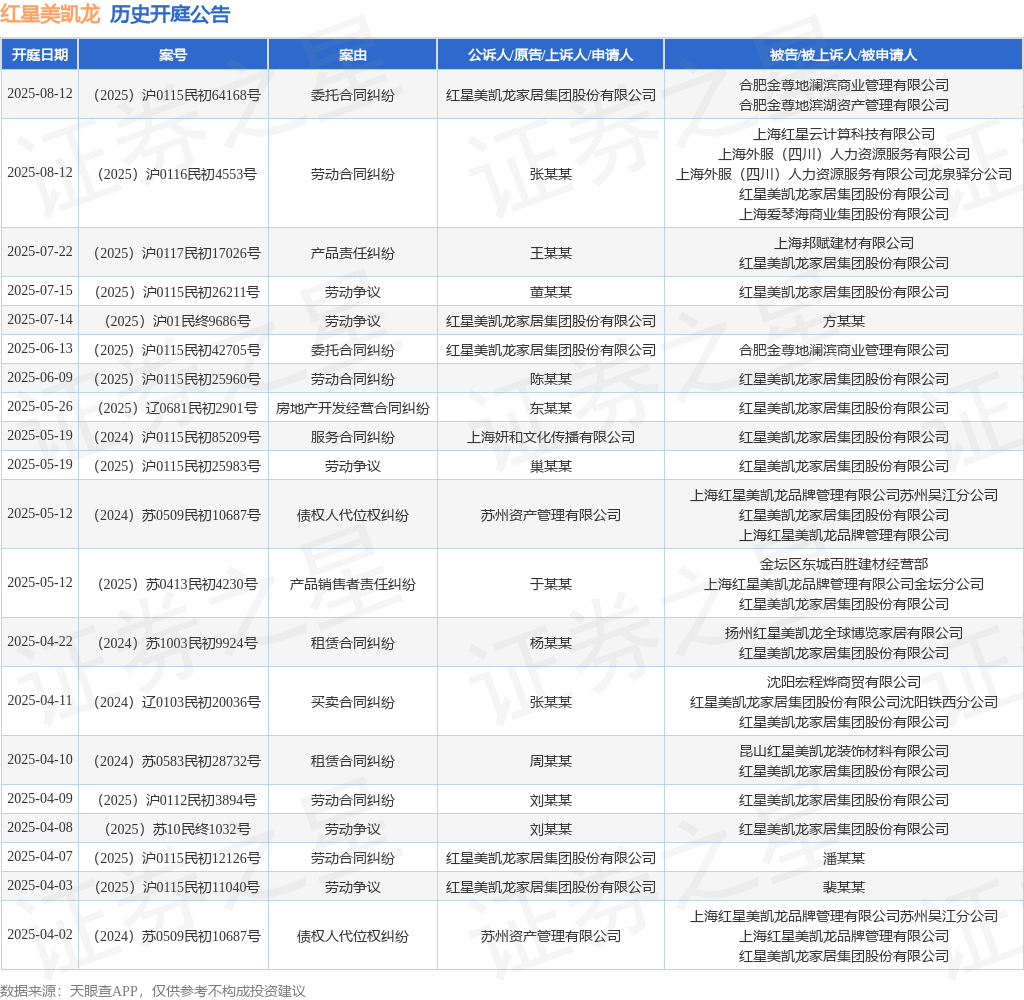Click defendant 扬州红星美凯龙全球博览家居有限公司
Screen dimensions: 1024x1000
(x=844, y=634)
